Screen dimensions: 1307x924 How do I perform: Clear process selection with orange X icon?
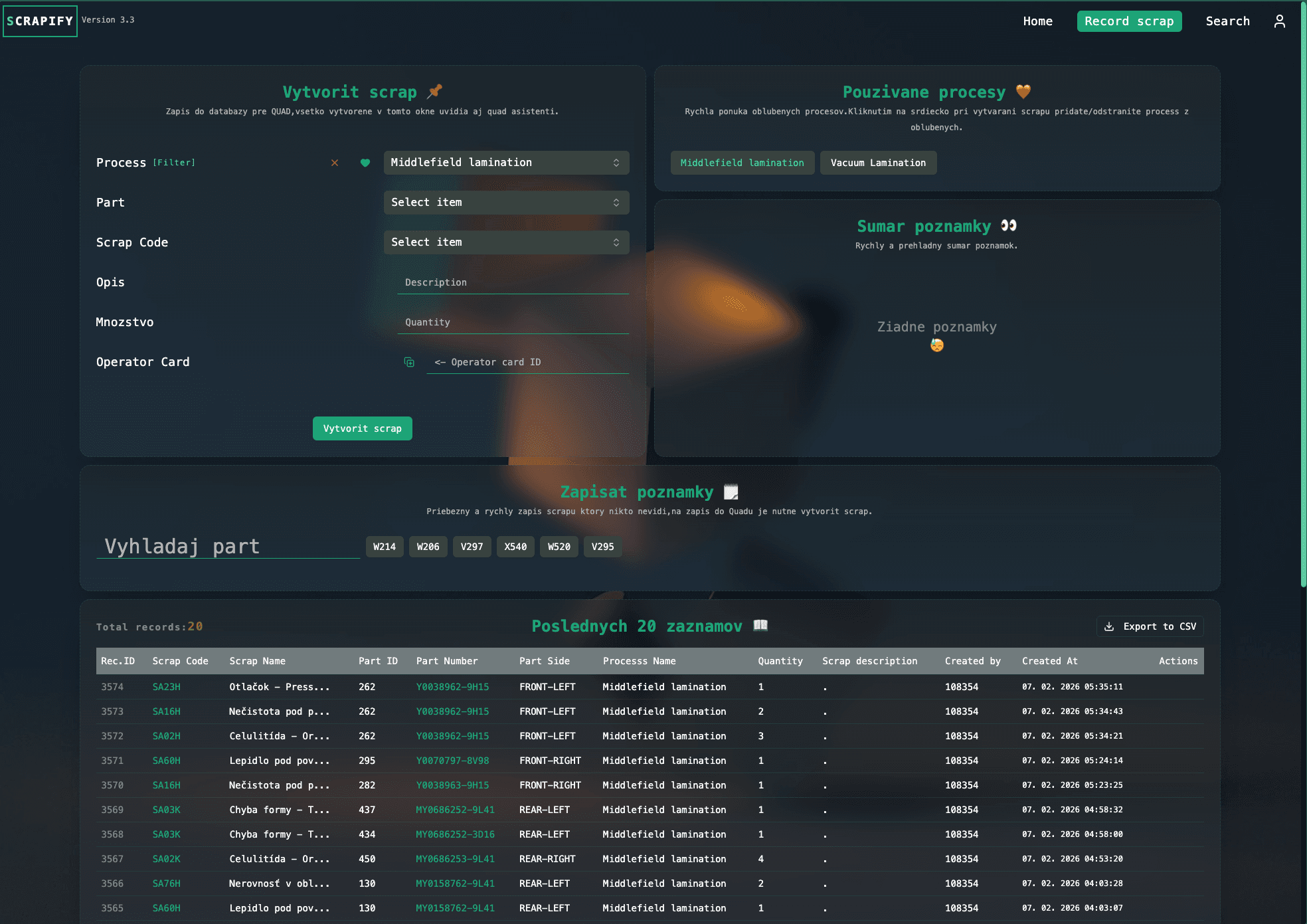tap(335, 163)
